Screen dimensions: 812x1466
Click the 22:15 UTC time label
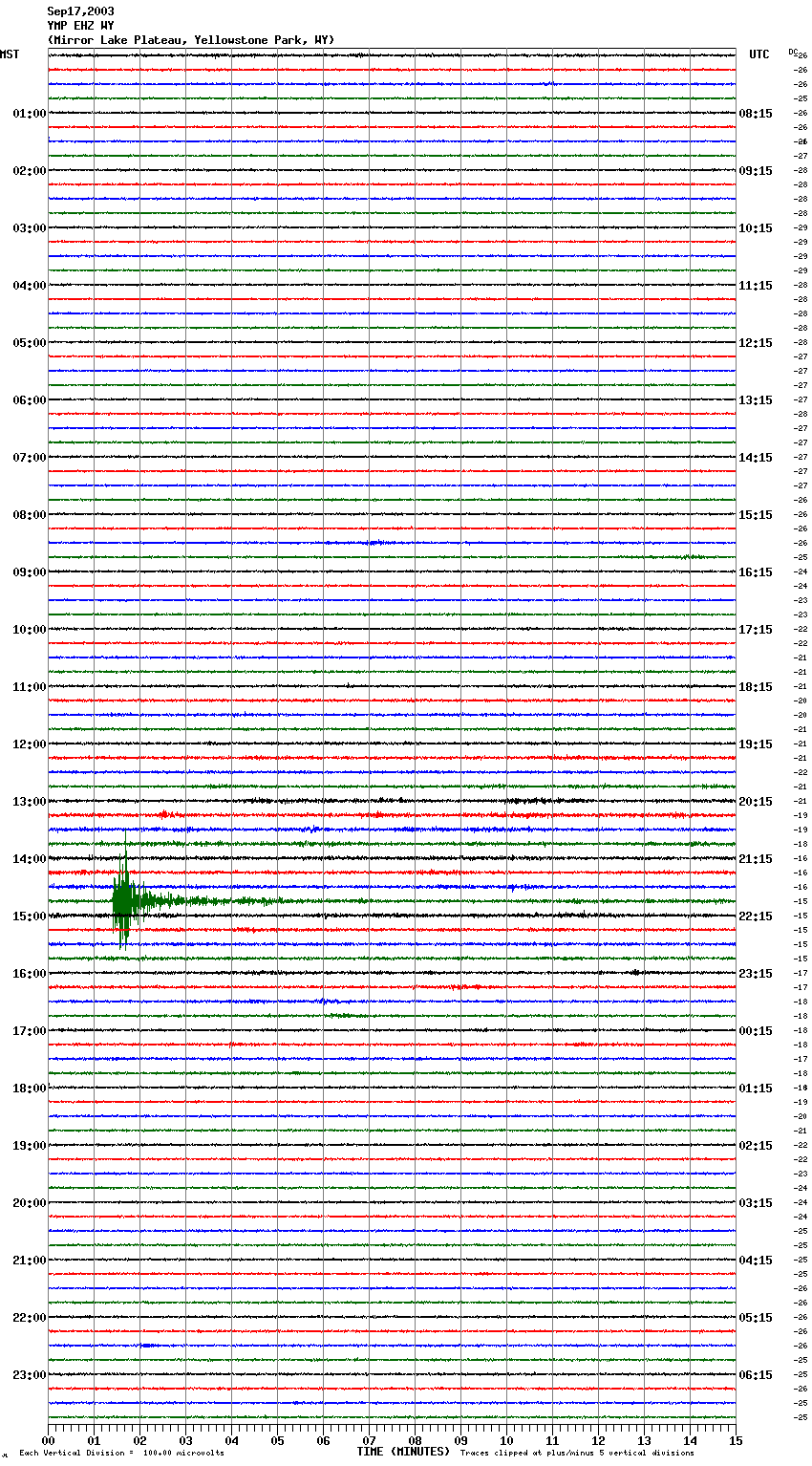(756, 916)
